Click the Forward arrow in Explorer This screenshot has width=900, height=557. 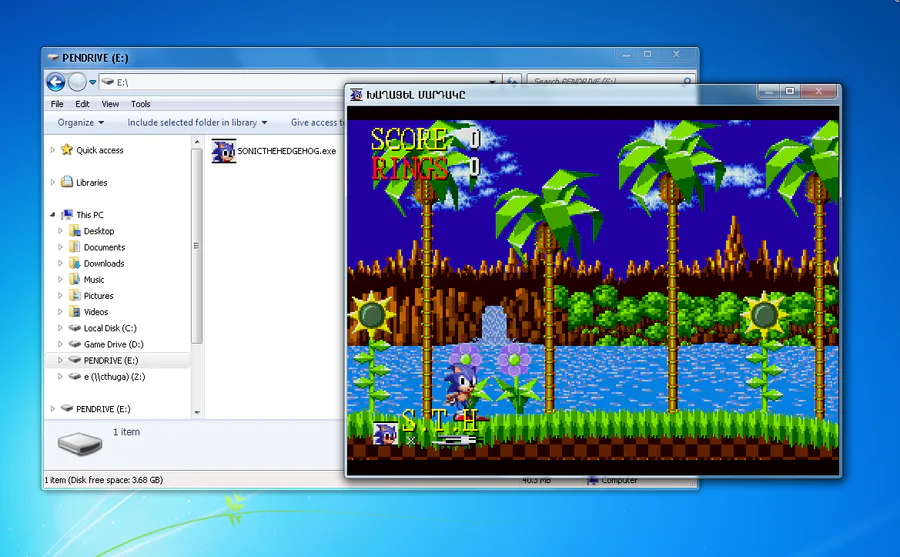tap(77, 82)
